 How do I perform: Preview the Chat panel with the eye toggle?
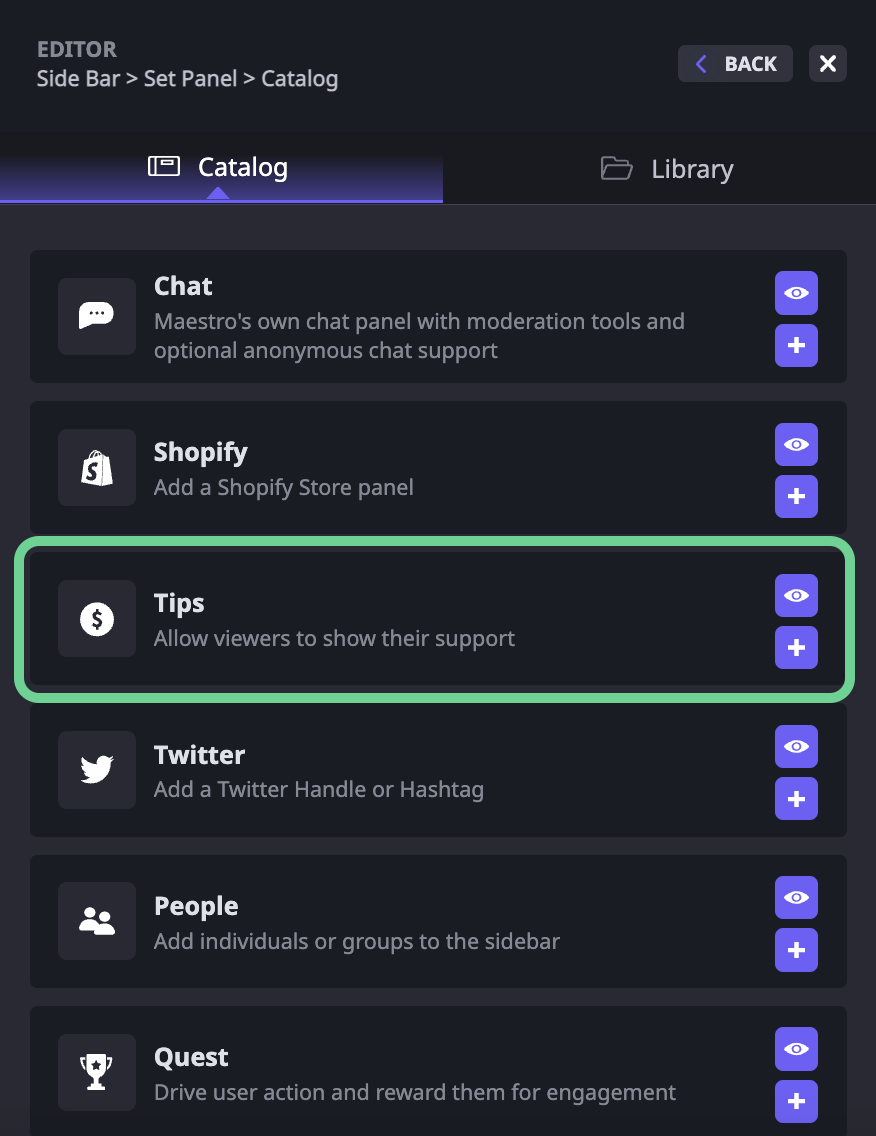pyautogui.click(x=796, y=293)
